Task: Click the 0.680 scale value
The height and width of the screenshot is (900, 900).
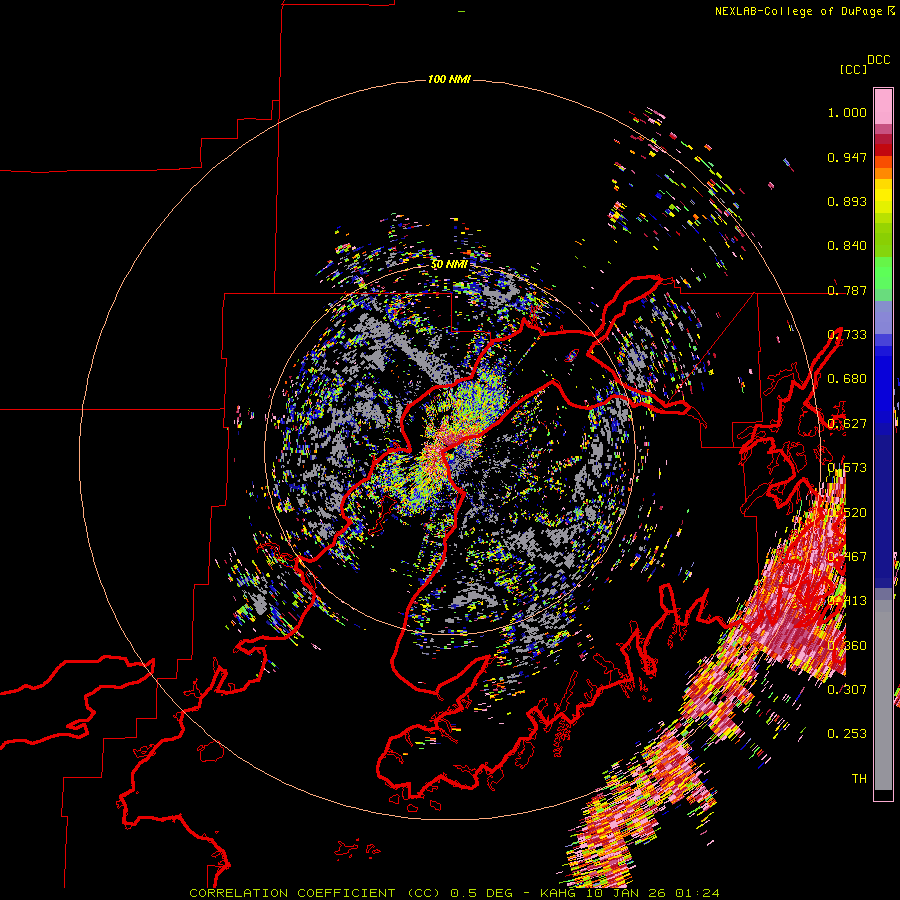Action: coord(847,379)
